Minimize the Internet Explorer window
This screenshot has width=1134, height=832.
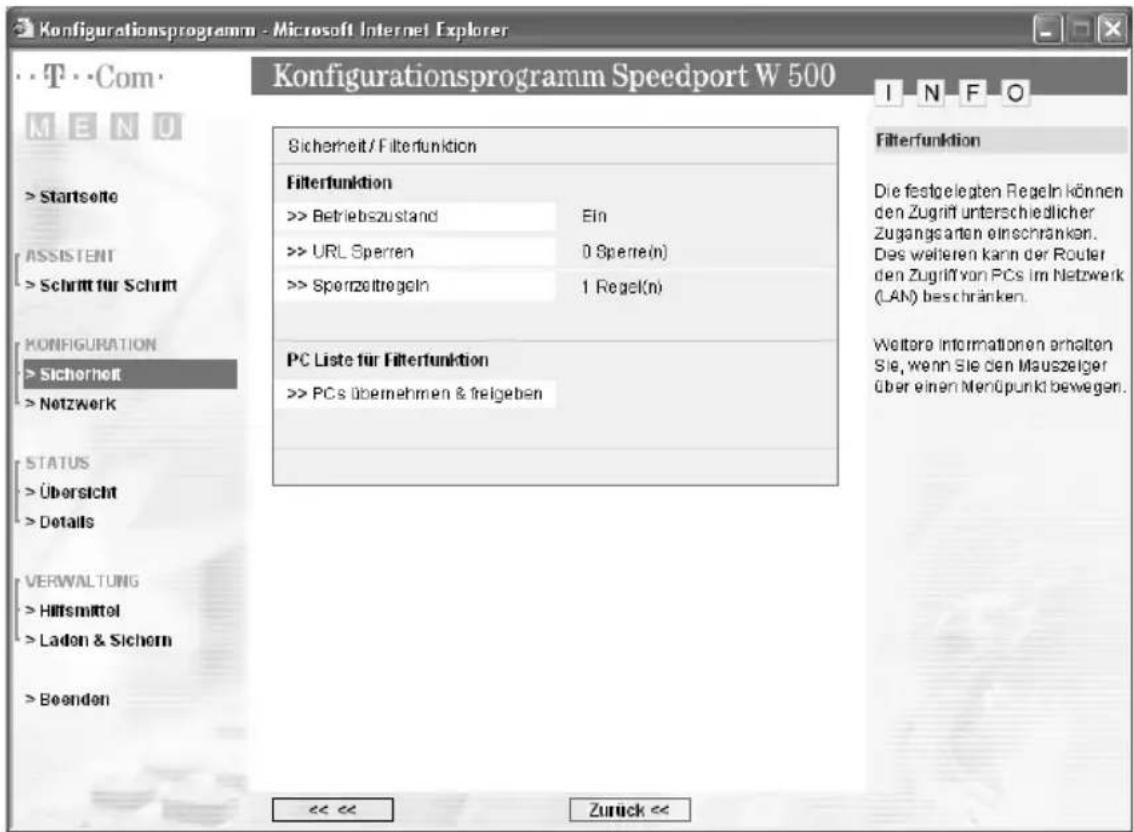pos(1048,30)
